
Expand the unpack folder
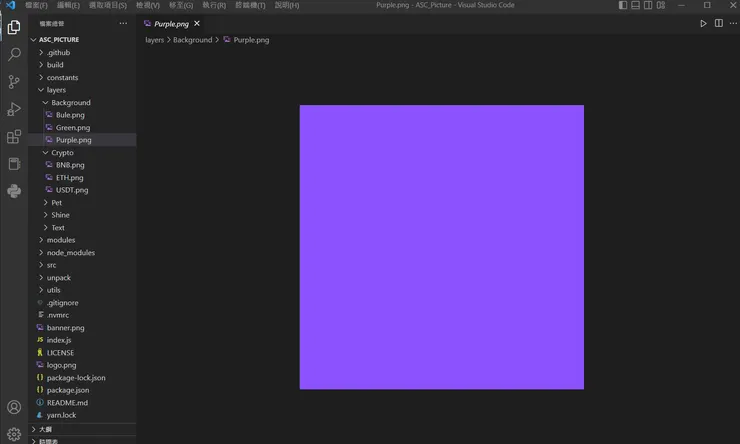coord(82,277)
